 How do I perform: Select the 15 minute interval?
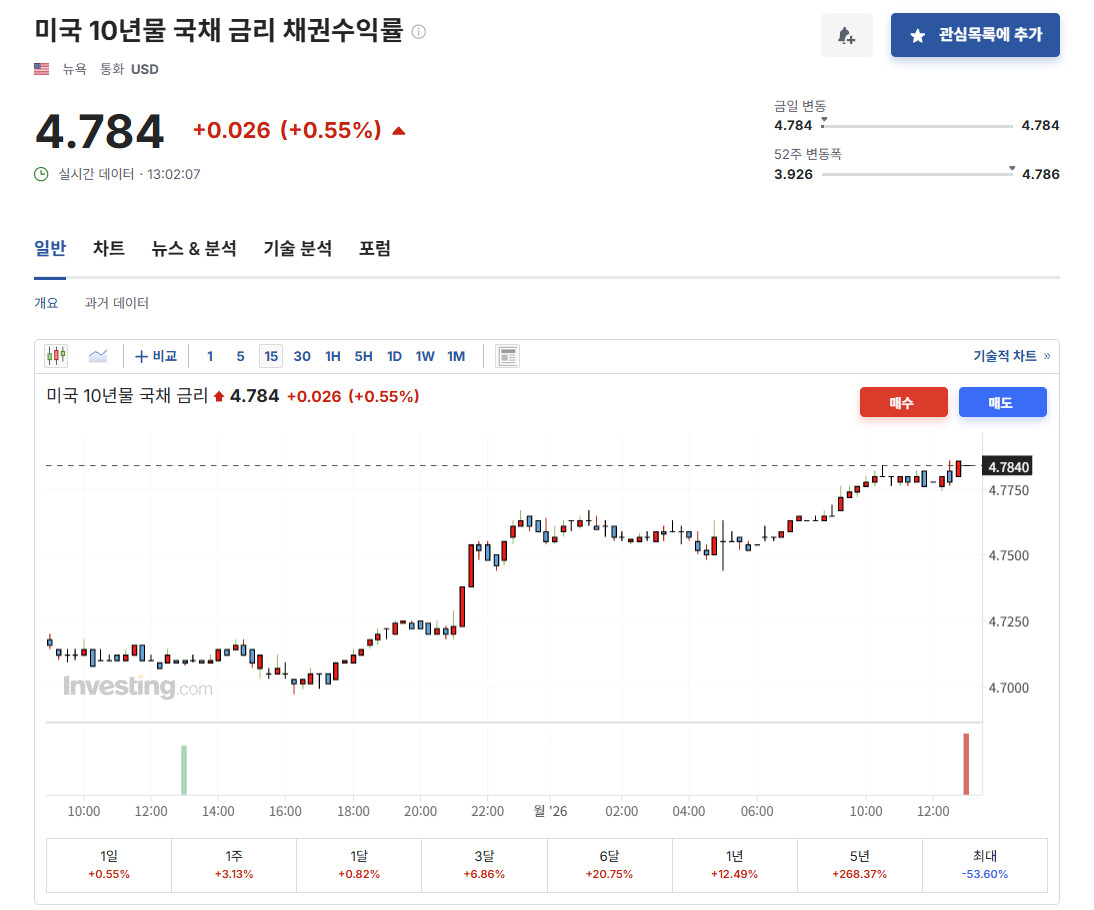[271, 356]
